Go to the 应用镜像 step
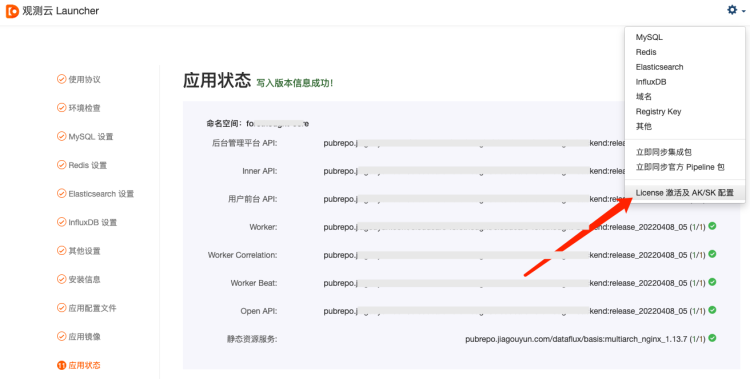 pos(85,336)
